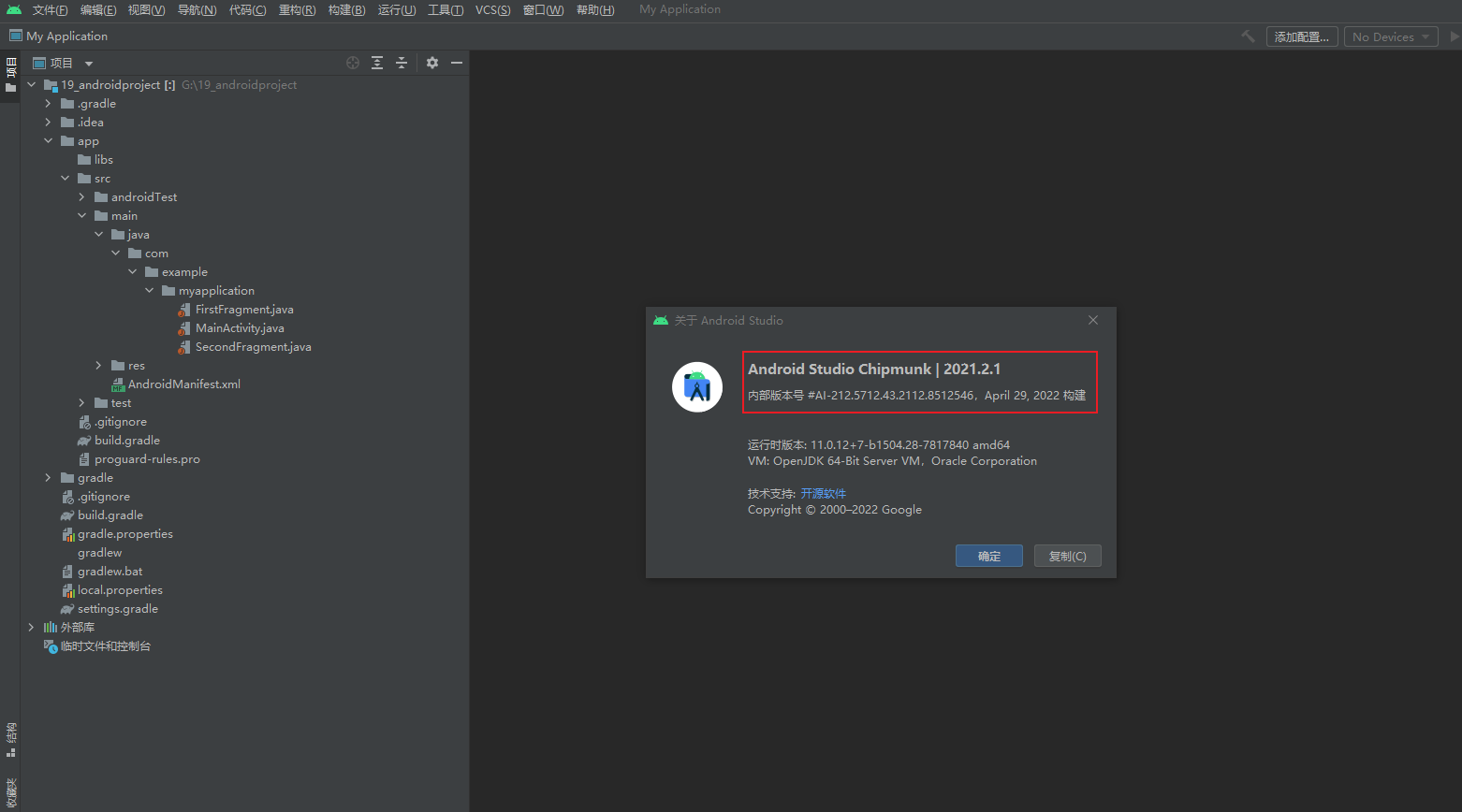Click the Android Studio logo in About dialog

[x=697, y=386]
